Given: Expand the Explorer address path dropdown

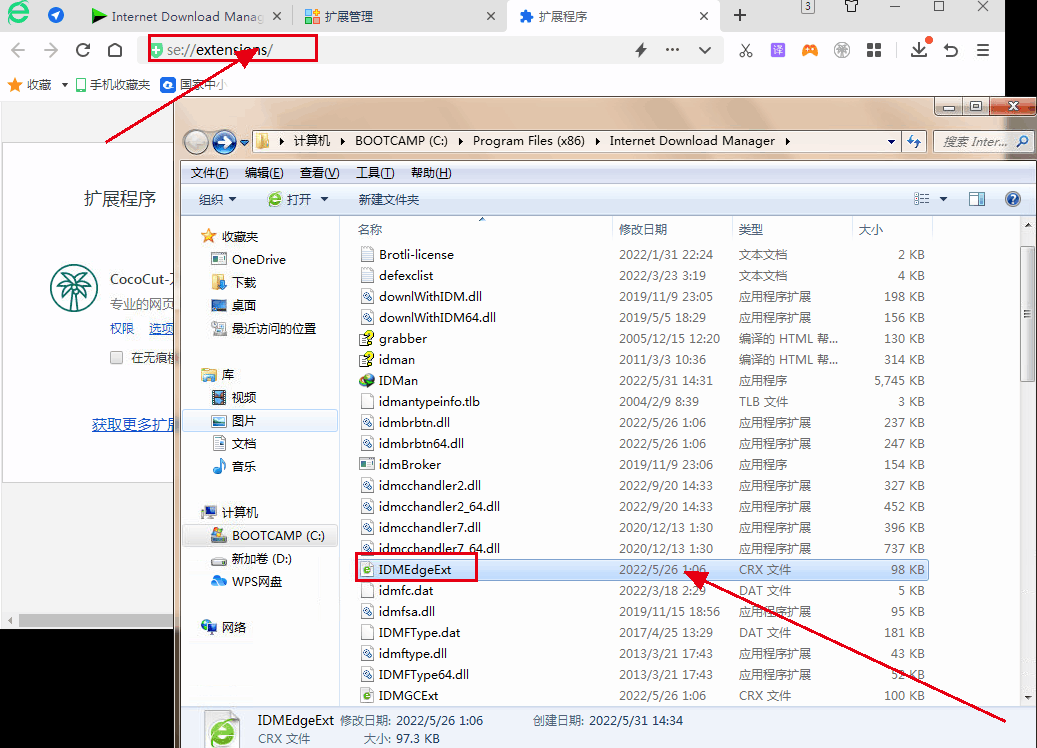Looking at the screenshot, I should click(x=891, y=142).
